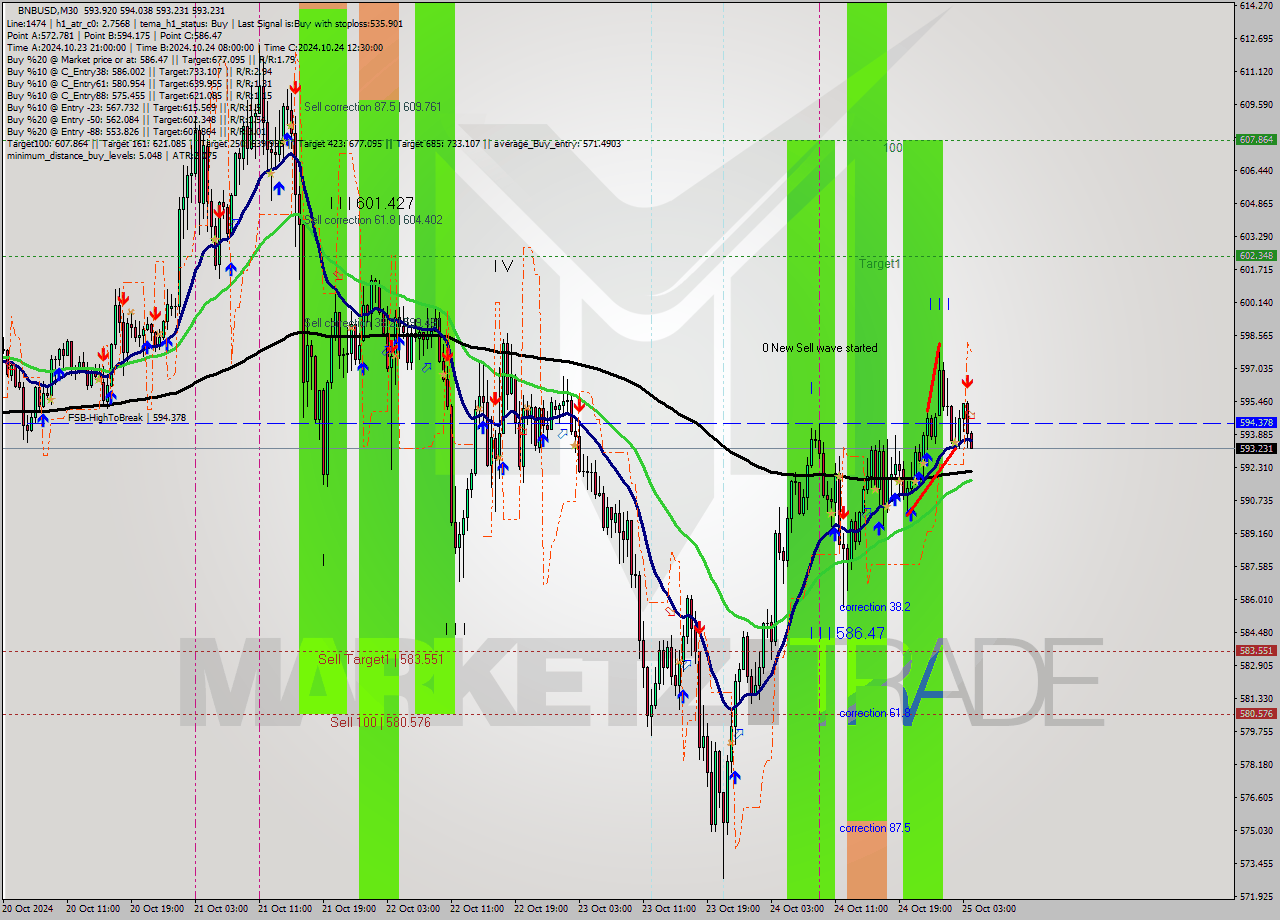This screenshot has height=920, width=1280.
Task: Select the 'FSB-HighToBreak | 594.378' label
Action: coord(127,418)
